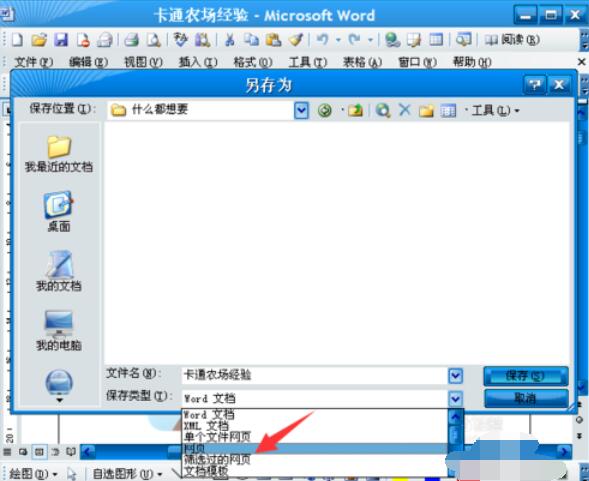Click the Delete X icon in the dialog toolbar
Screen dimensions: 589x481
[405, 110]
